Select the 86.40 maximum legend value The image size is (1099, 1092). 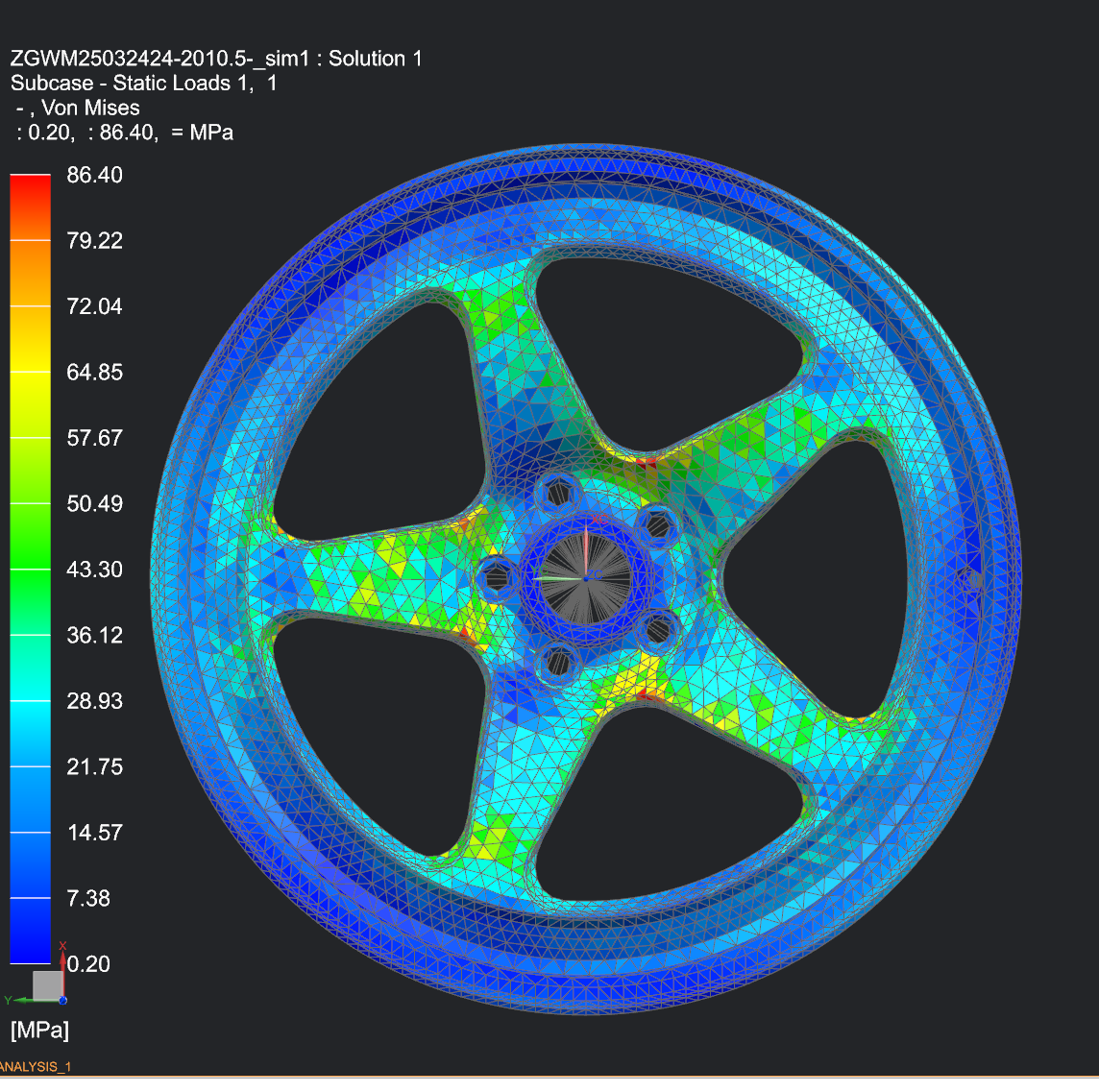click(x=94, y=175)
